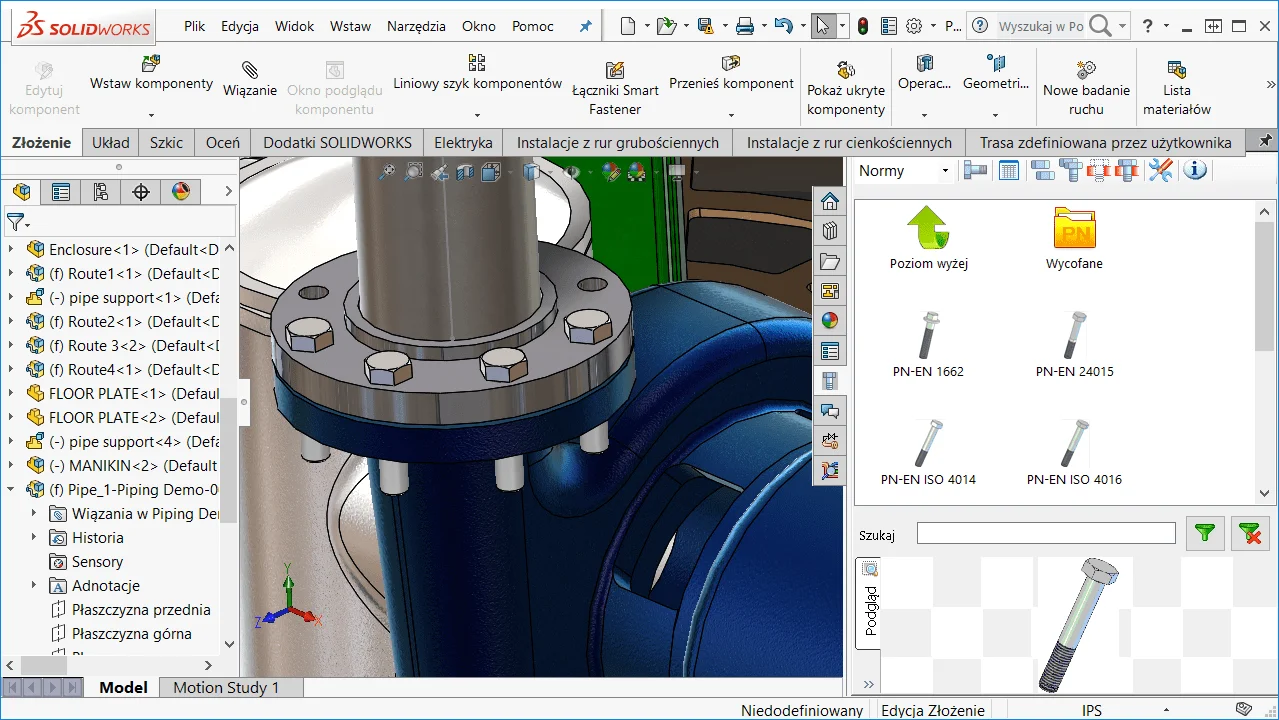Pin the CommandManager ribbon pushpin

(x=1265, y=141)
